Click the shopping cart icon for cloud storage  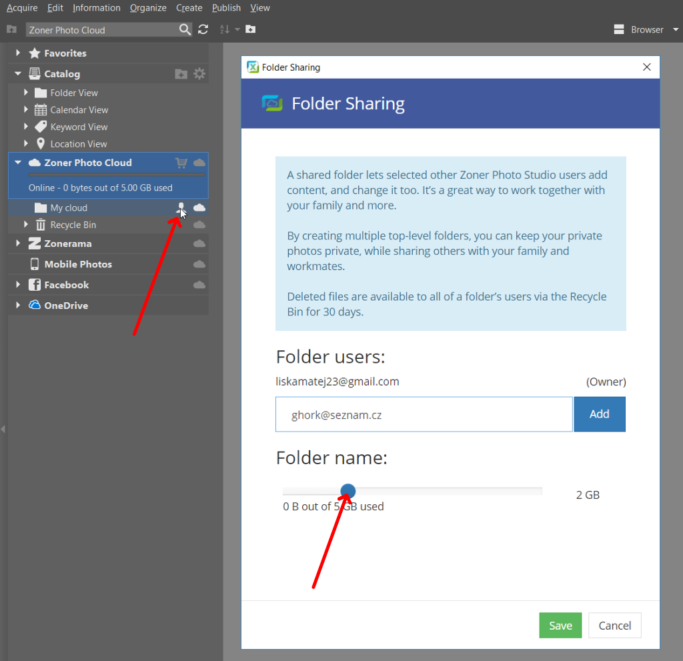[x=181, y=163]
